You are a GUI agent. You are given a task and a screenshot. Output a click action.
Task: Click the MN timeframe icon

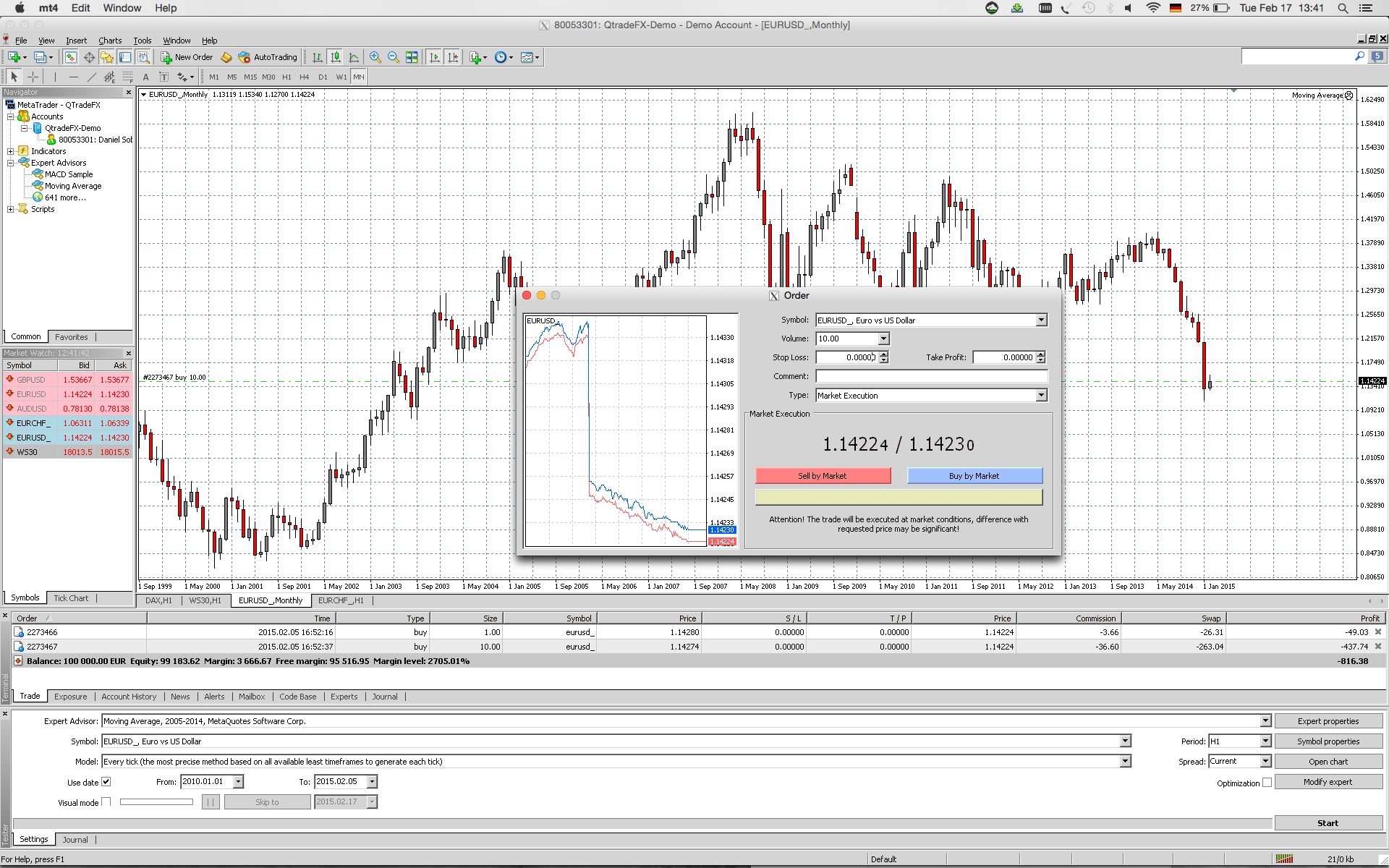click(x=358, y=77)
